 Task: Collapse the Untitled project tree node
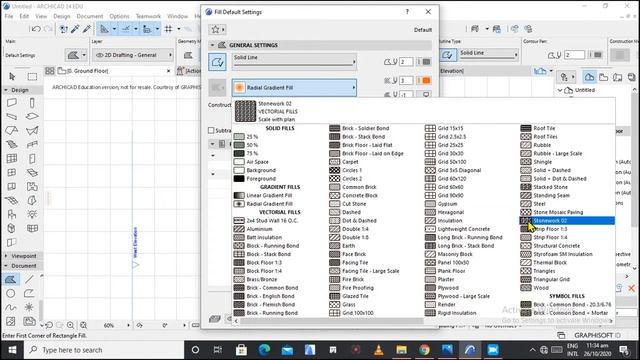560,90
